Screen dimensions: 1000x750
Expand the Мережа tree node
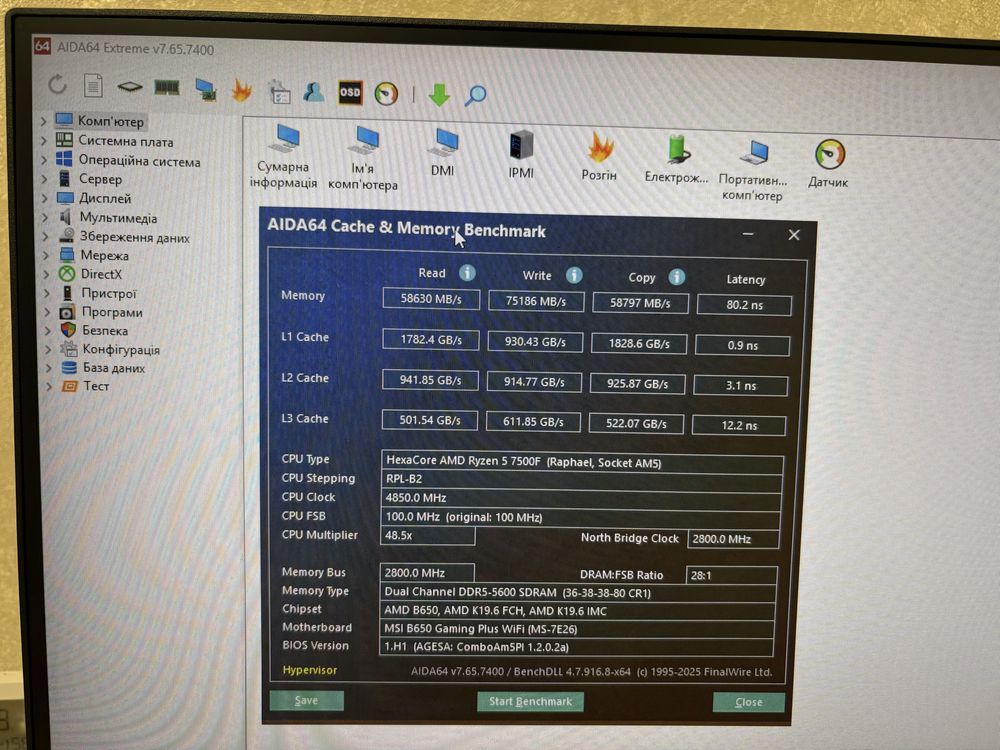pyautogui.click(x=46, y=255)
